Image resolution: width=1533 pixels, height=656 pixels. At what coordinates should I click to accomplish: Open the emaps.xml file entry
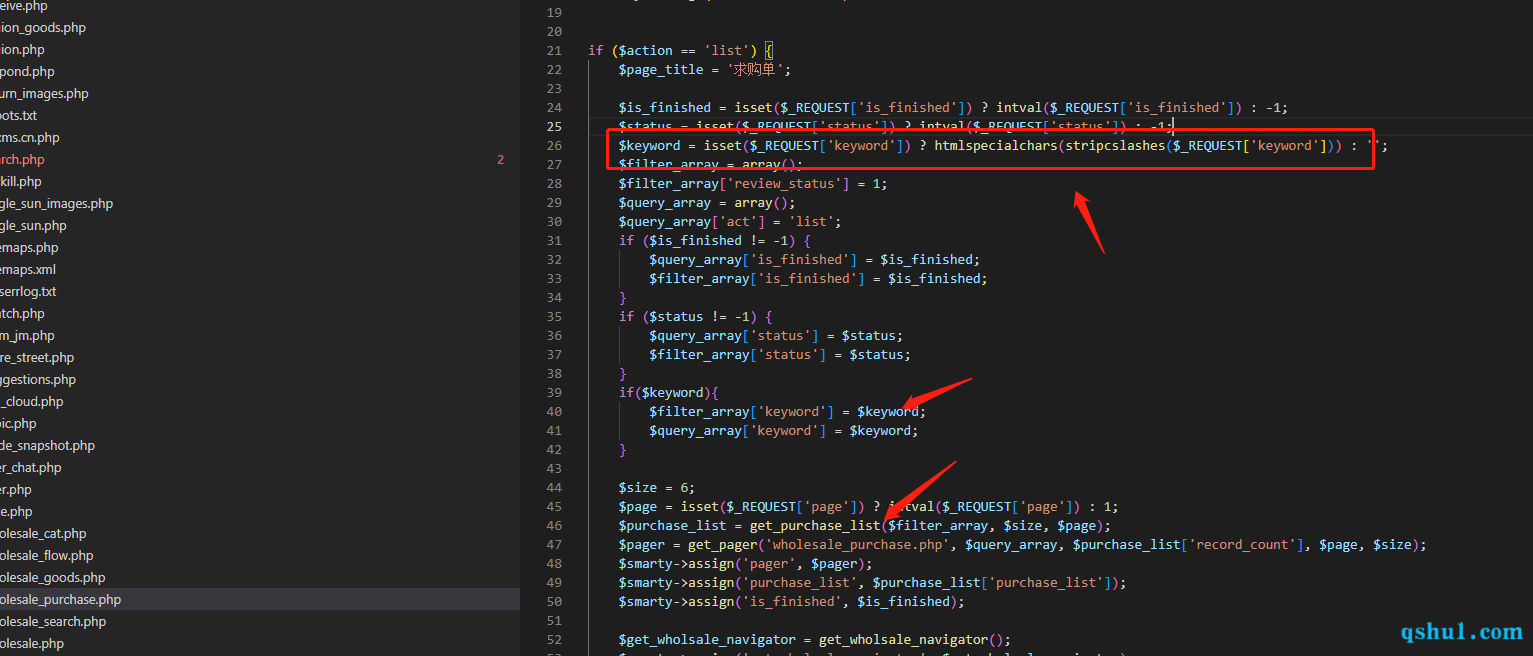[x=28, y=270]
